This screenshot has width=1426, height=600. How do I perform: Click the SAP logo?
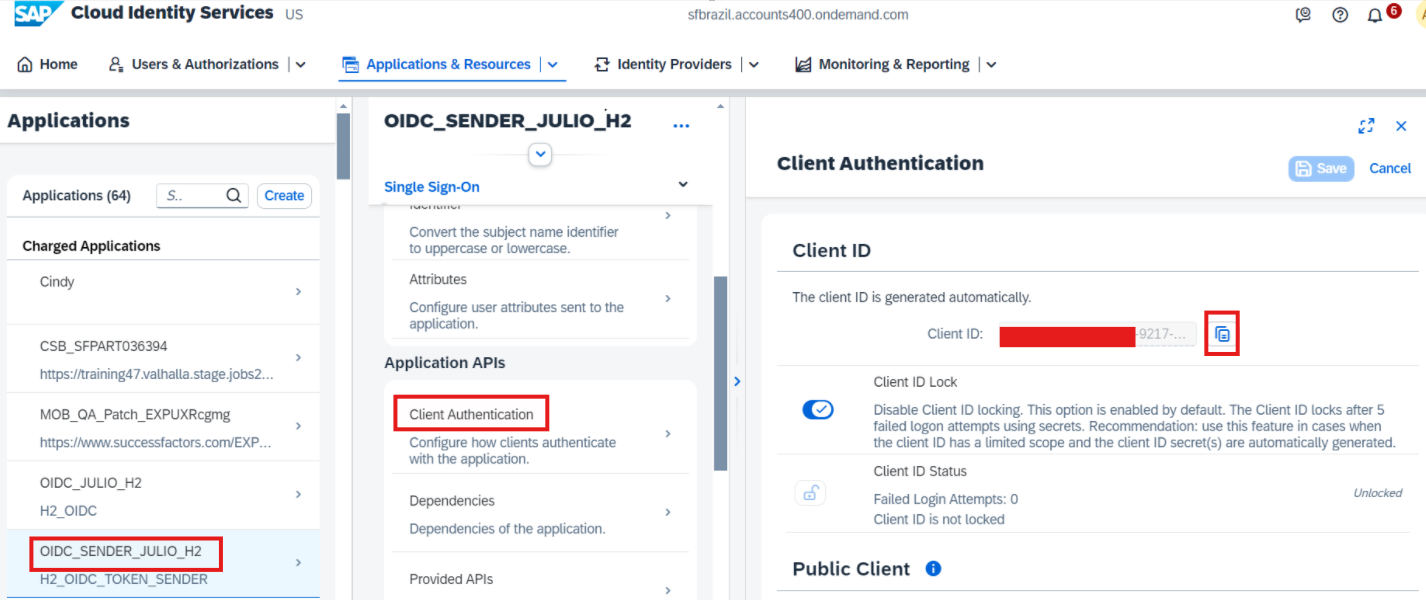pyautogui.click(x=40, y=14)
